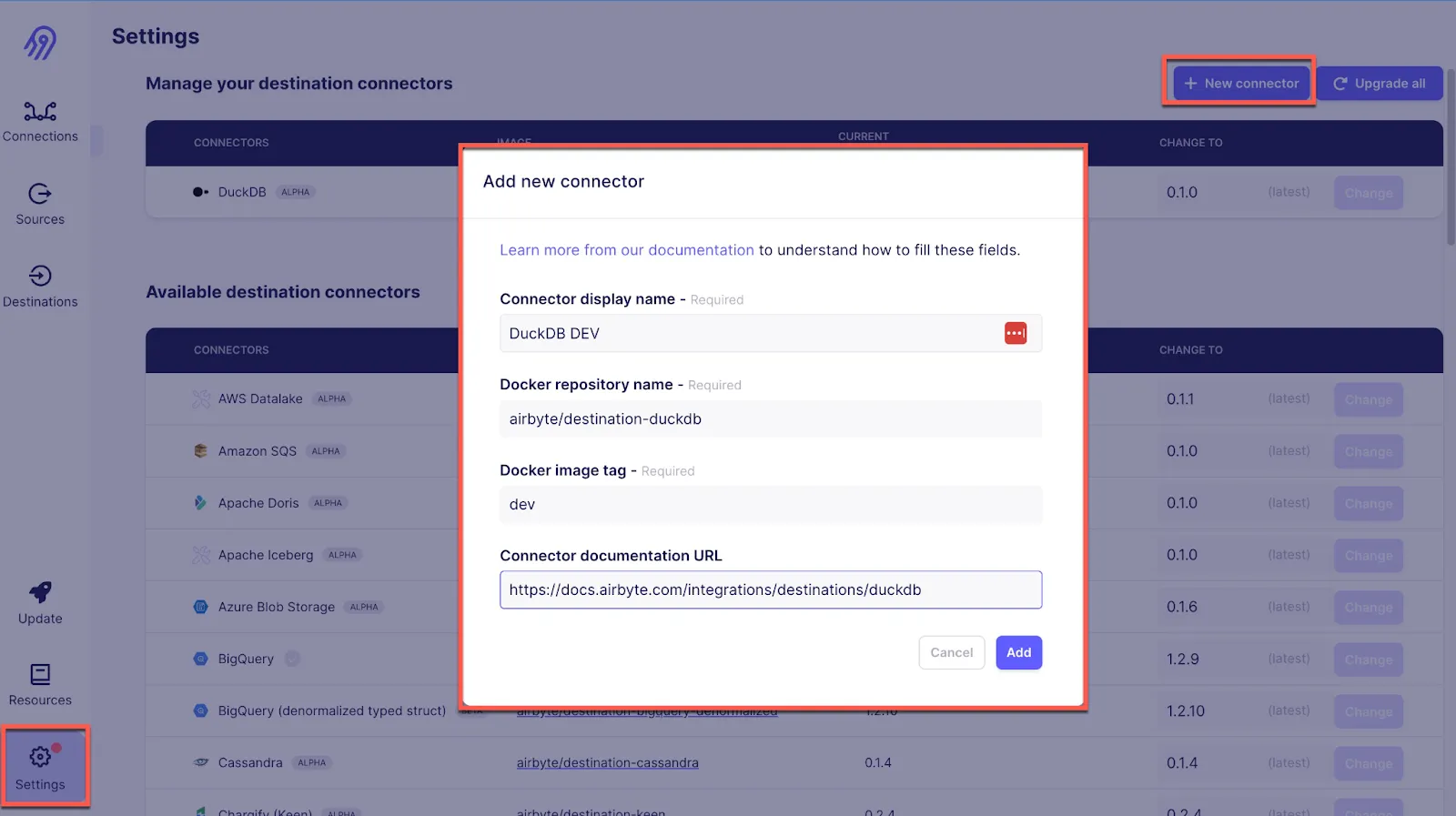Click Change button in the Apache Iceberg row

pyautogui.click(x=1369, y=555)
